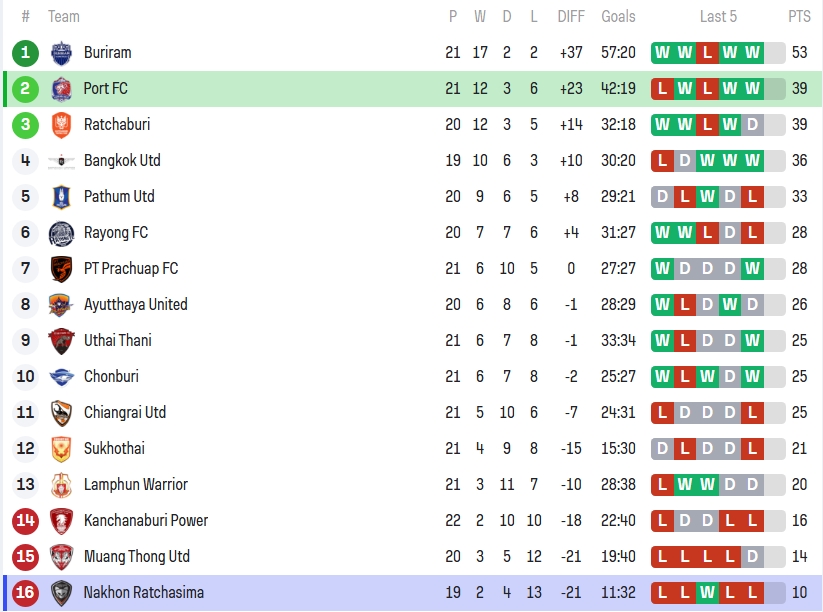Click the Sukhothai club crest

(61, 449)
